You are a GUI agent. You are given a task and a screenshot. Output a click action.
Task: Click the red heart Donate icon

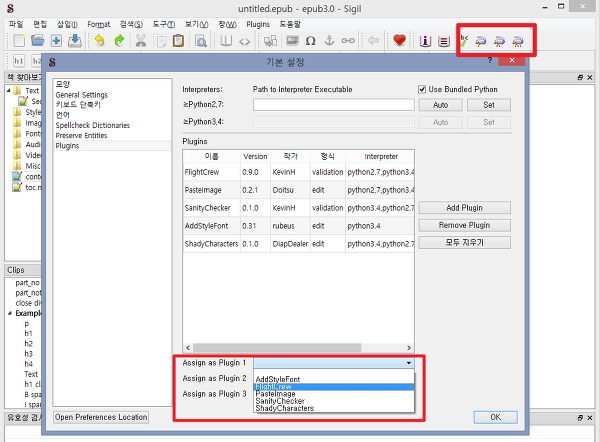399,40
